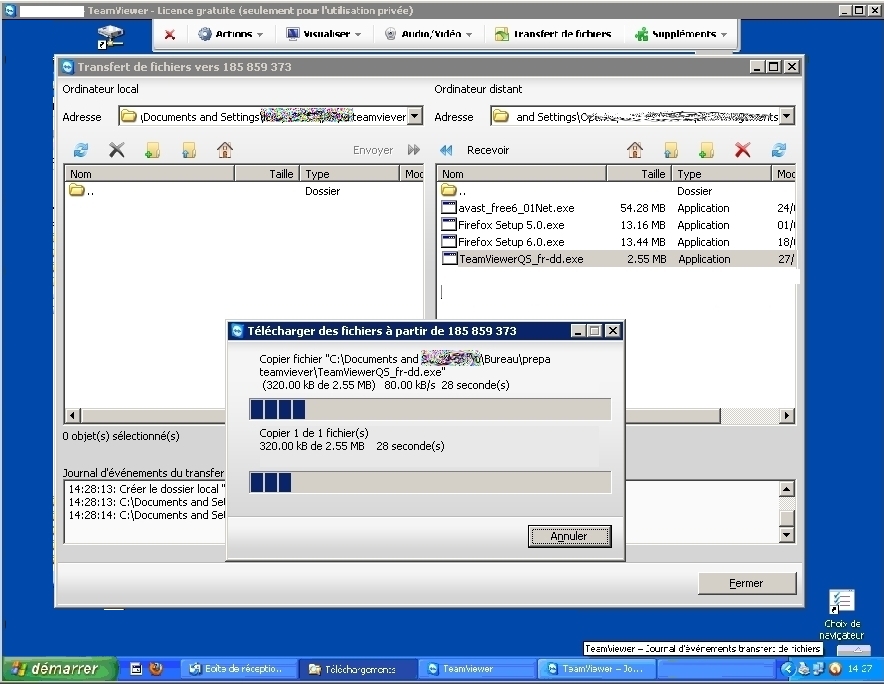
Task: Select TeamViewerQS_fr-dd.exe in remote list
Action: pyautogui.click(x=616, y=259)
